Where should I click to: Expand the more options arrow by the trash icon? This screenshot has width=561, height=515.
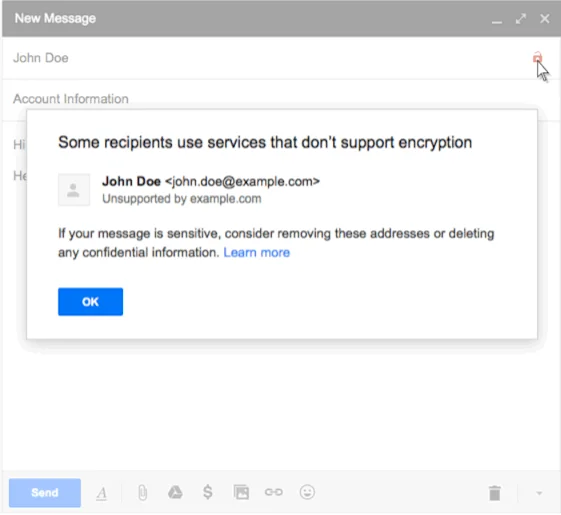pyautogui.click(x=539, y=494)
